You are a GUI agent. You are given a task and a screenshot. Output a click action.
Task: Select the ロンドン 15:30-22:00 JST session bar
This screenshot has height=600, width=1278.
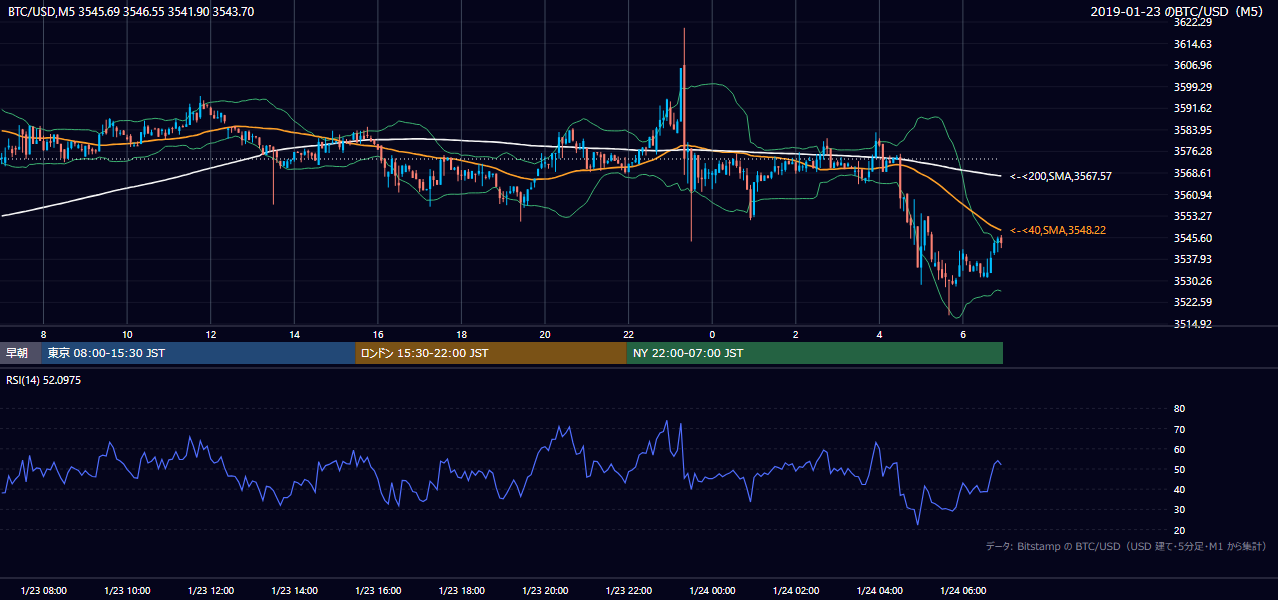[x=490, y=353]
